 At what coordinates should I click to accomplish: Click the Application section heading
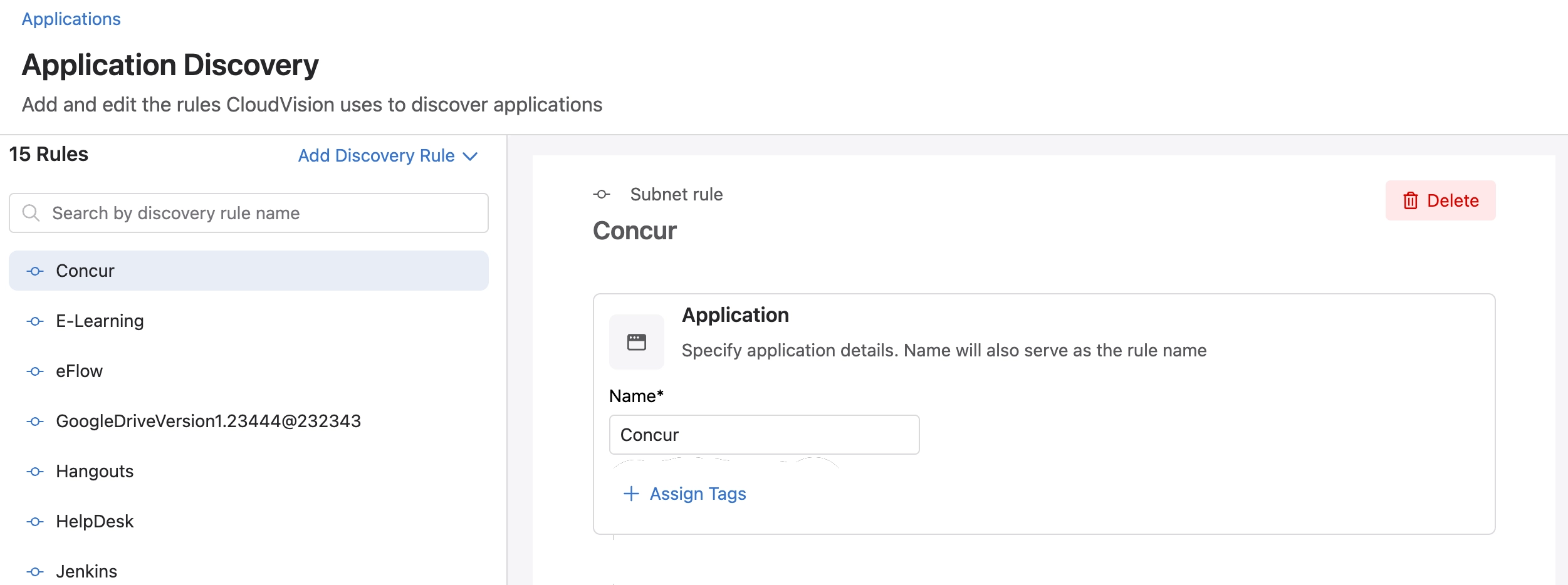point(735,314)
